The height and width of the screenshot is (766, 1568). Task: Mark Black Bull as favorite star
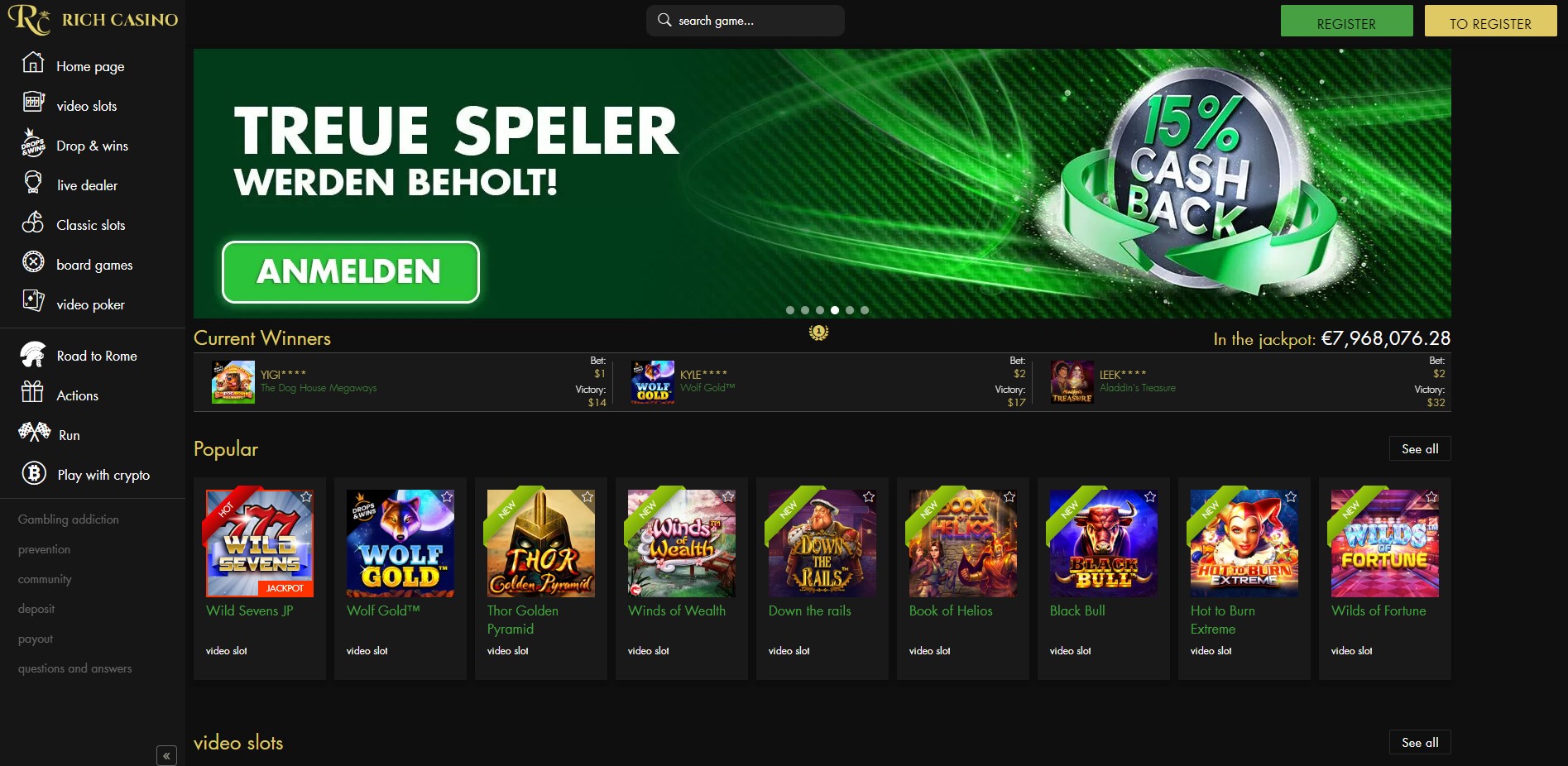[1150, 497]
